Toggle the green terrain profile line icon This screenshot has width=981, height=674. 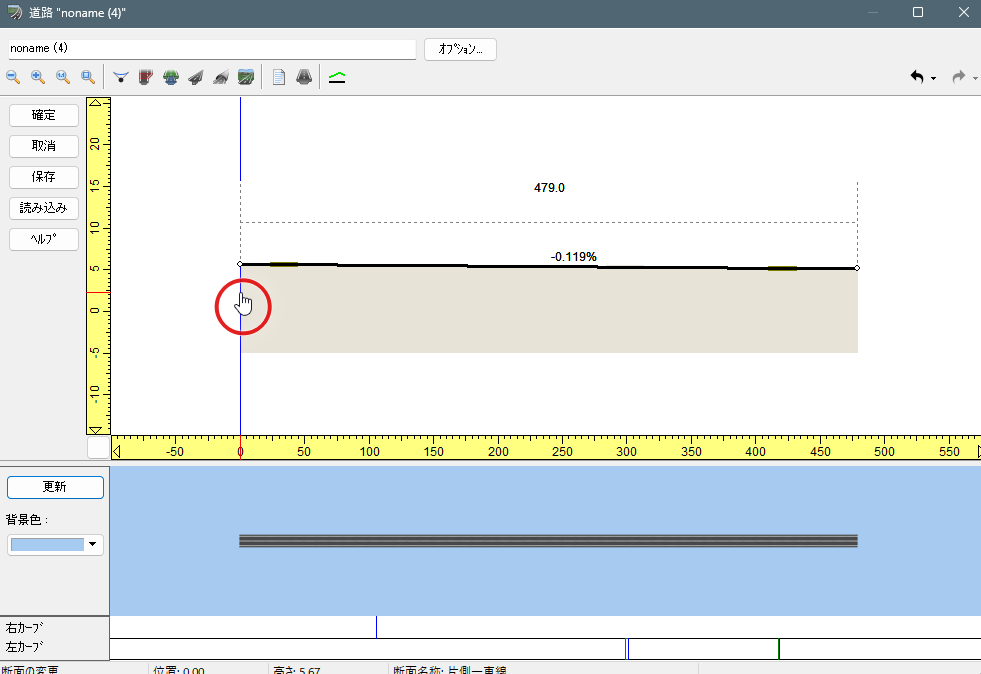click(x=337, y=78)
